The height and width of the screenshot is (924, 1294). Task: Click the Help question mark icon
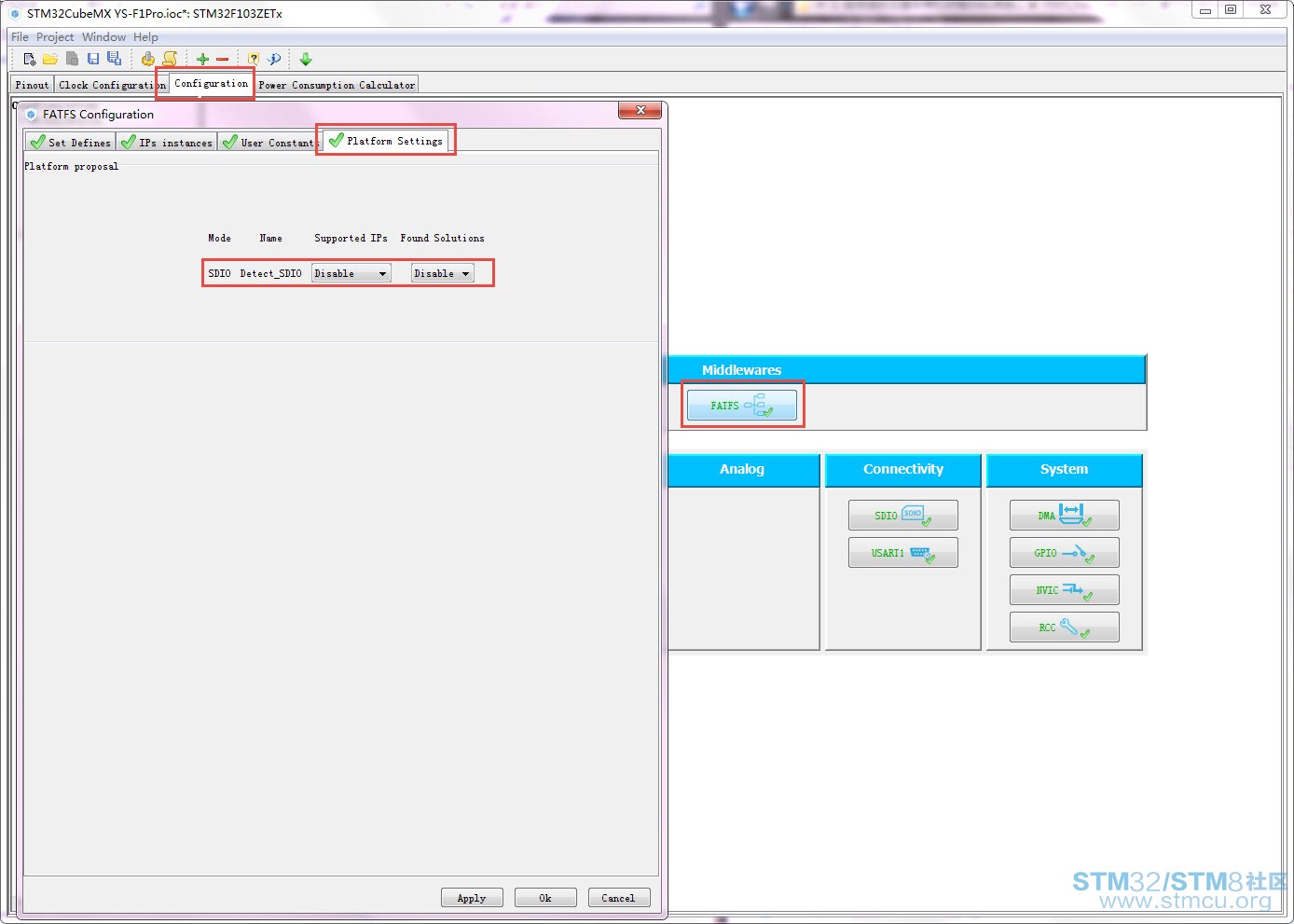[253, 59]
